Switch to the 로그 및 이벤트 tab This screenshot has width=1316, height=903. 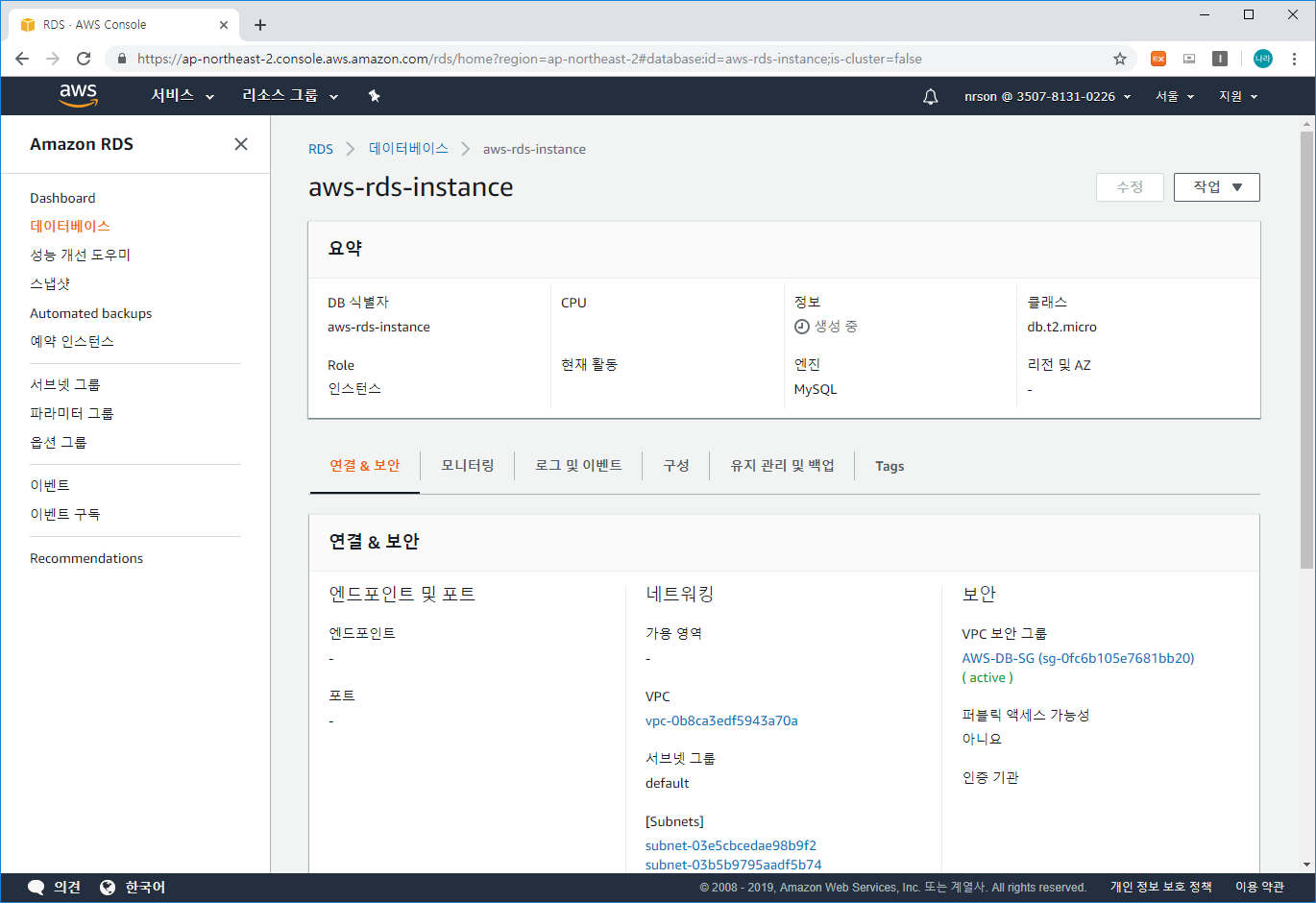tap(578, 466)
